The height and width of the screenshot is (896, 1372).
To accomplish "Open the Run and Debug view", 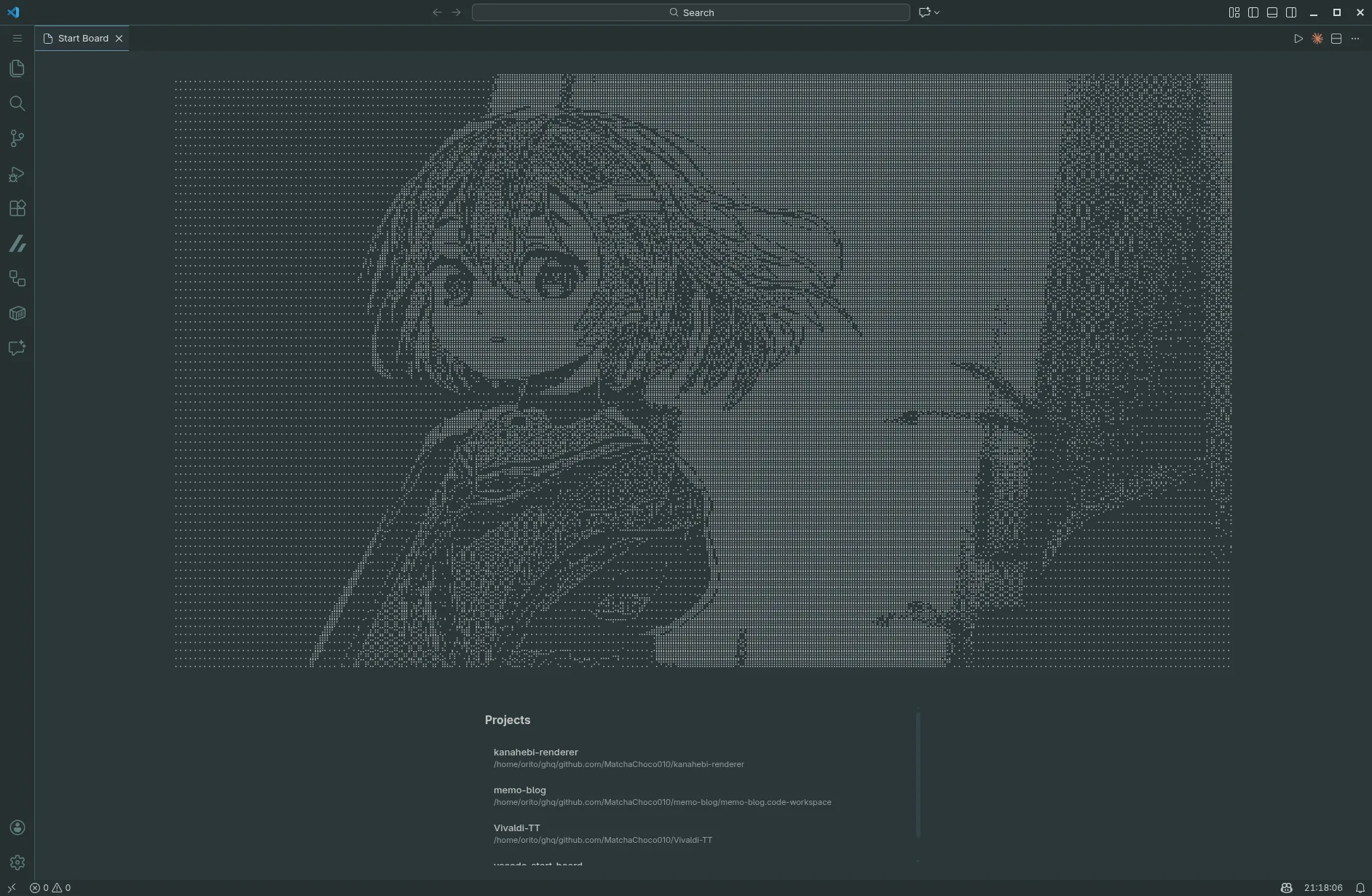I will [17, 173].
